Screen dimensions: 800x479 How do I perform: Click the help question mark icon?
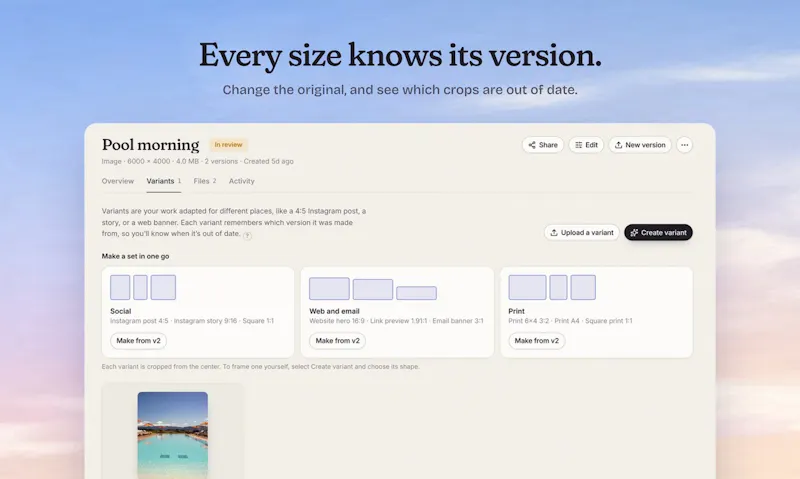pos(247,235)
